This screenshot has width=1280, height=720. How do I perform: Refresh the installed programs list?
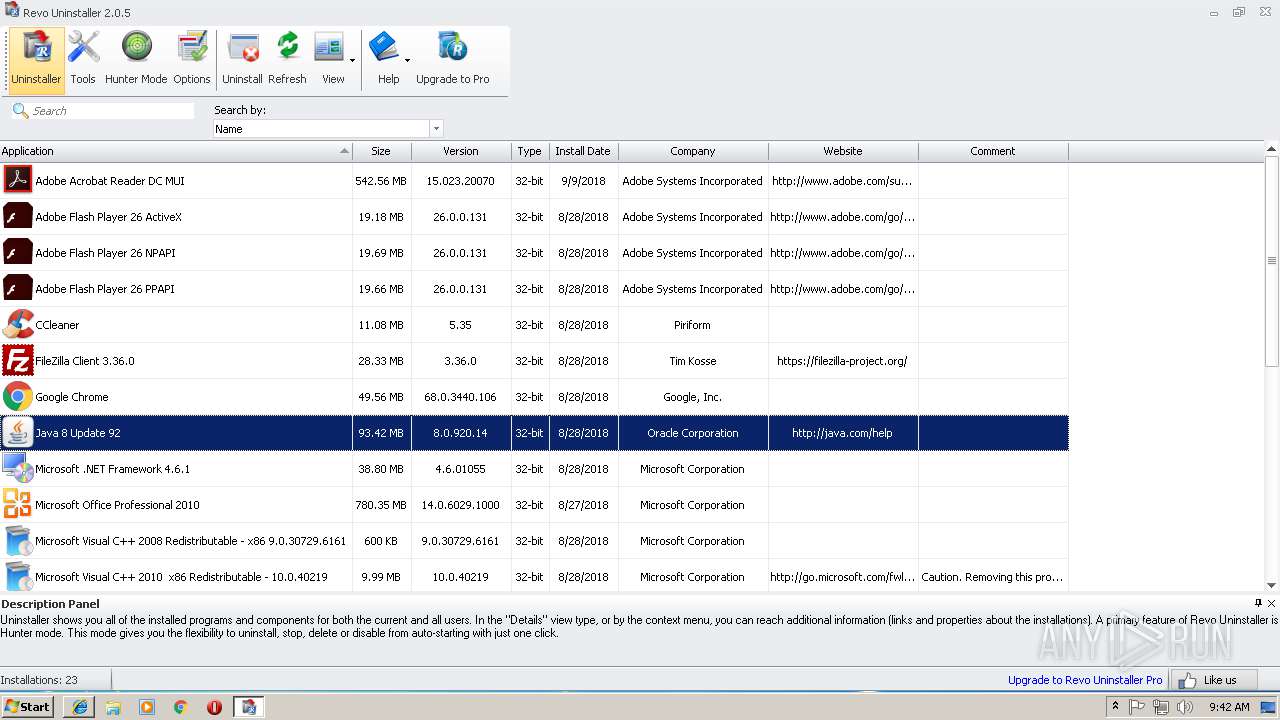pos(287,60)
